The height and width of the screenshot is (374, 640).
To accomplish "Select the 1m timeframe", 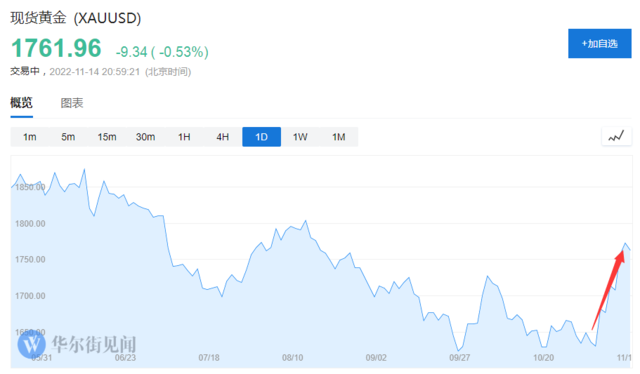I will click(x=29, y=137).
